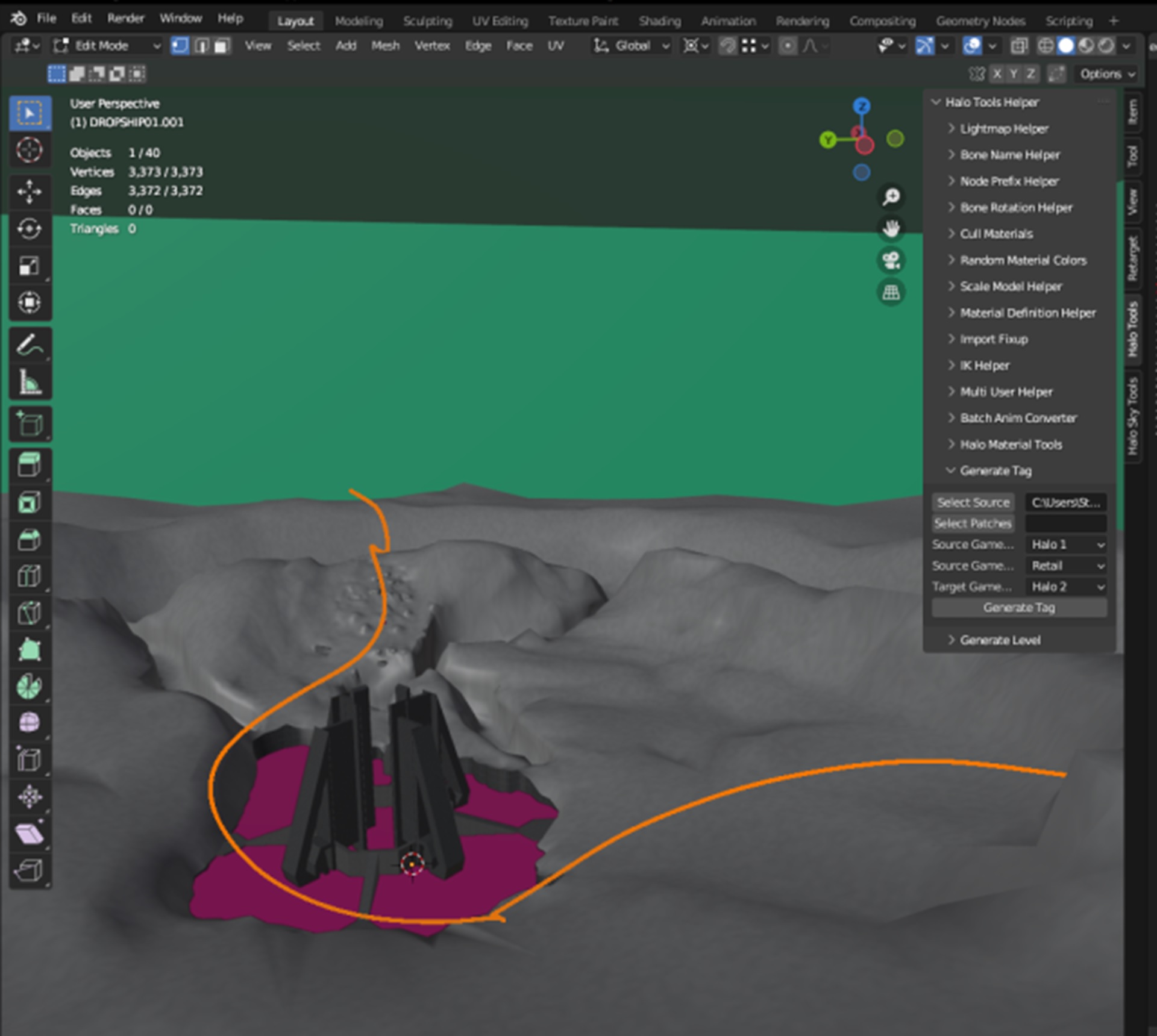Open the Mesh menu
This screenshot has height=1036, width=1157.
click(385, 46)
